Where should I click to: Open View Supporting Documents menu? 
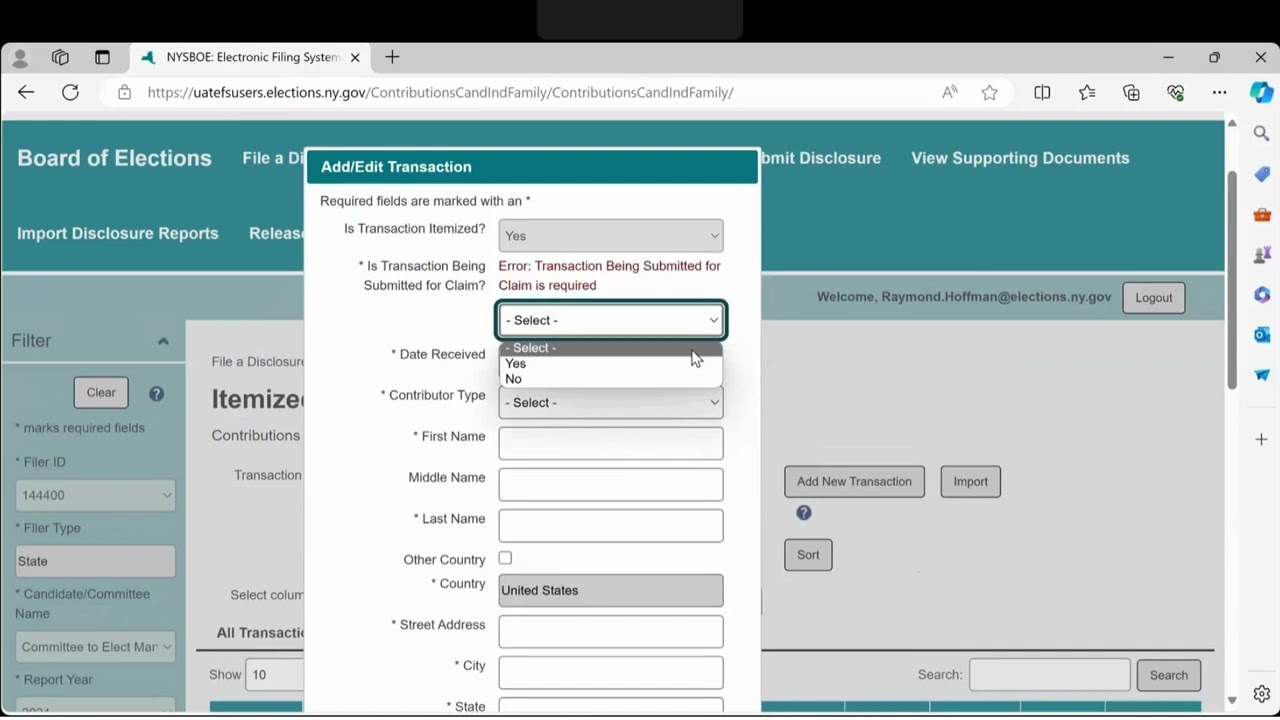(x=1020, y=158)
